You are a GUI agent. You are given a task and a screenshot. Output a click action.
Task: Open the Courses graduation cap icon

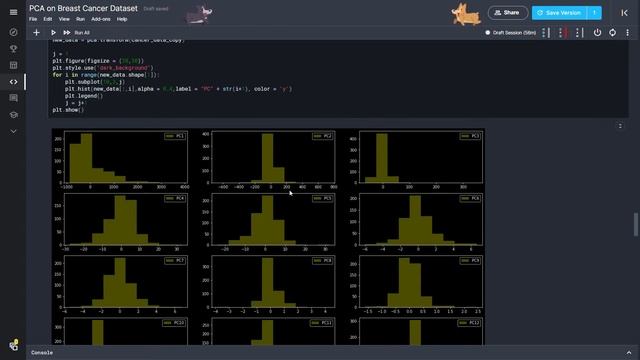13,115
